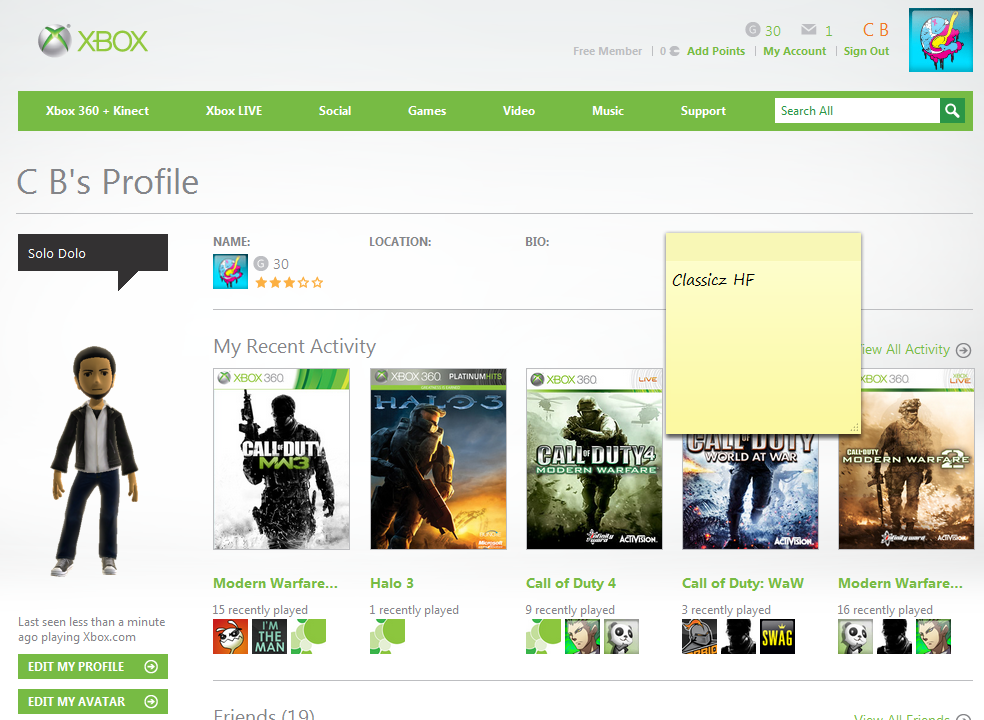This screenshot has height=720, width=984.
Task: Click the "My Recent Activity" heading
Action: click(x=295, y=347)
